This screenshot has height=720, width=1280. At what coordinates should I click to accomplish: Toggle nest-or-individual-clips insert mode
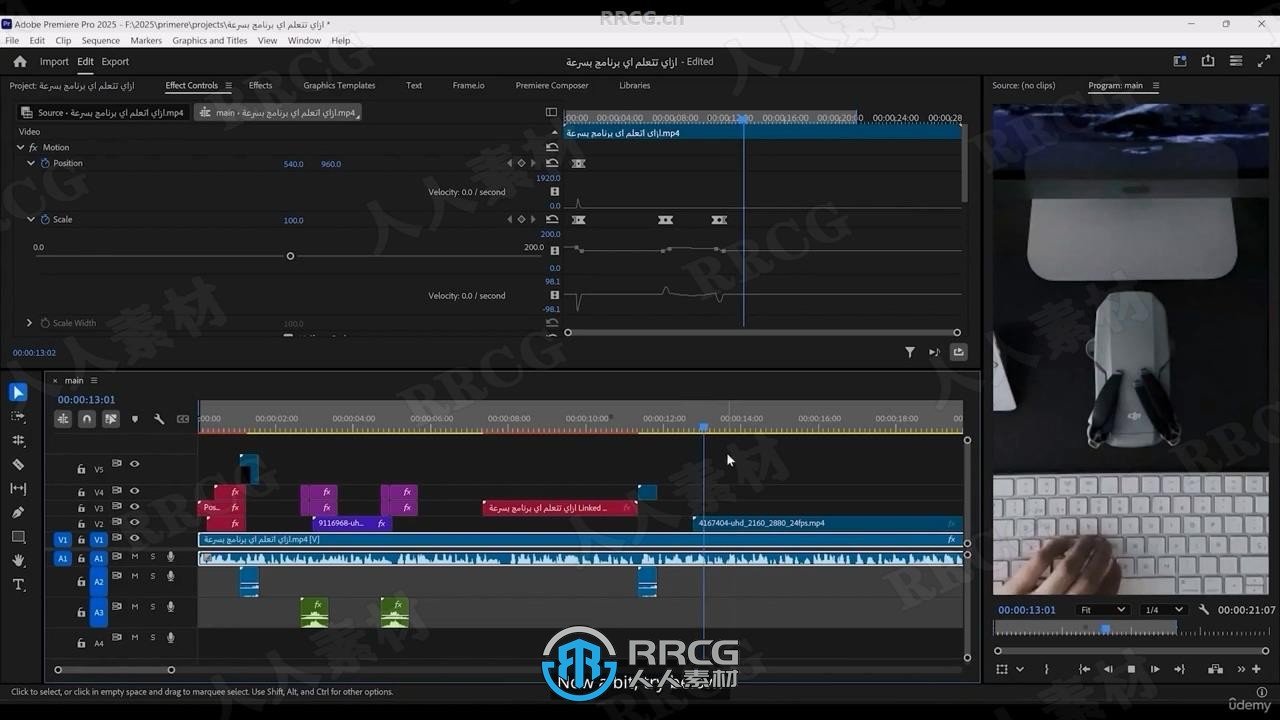coord(63,419)
